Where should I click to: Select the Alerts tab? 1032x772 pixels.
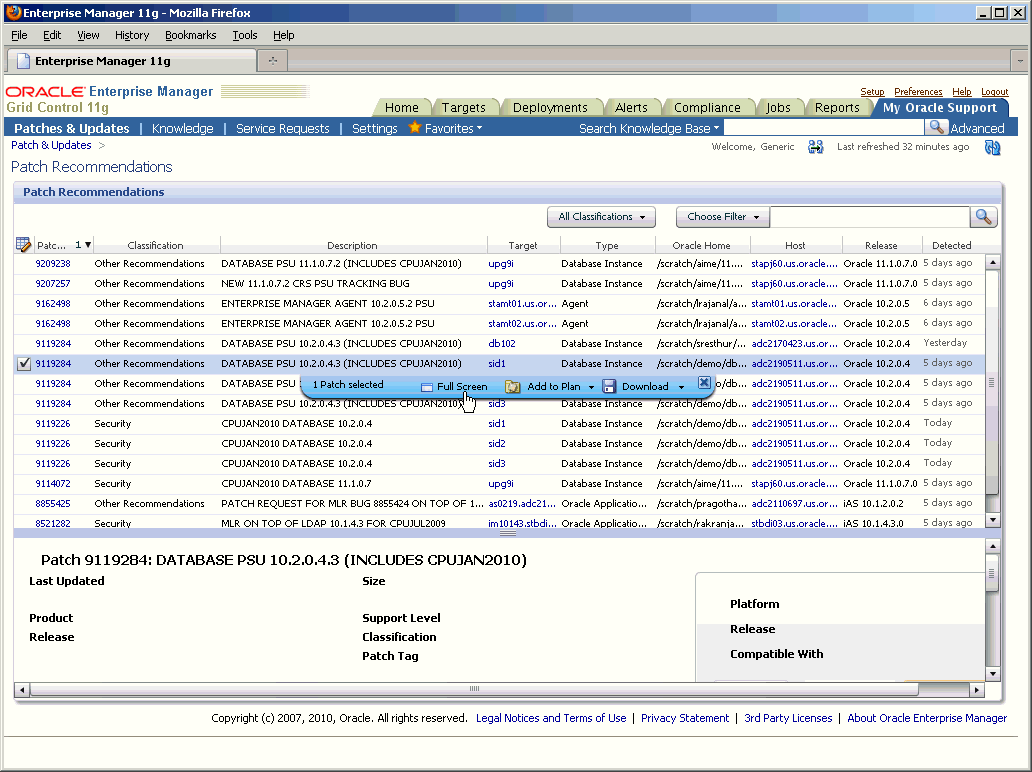pyautogui.click(x=631, y=107)
